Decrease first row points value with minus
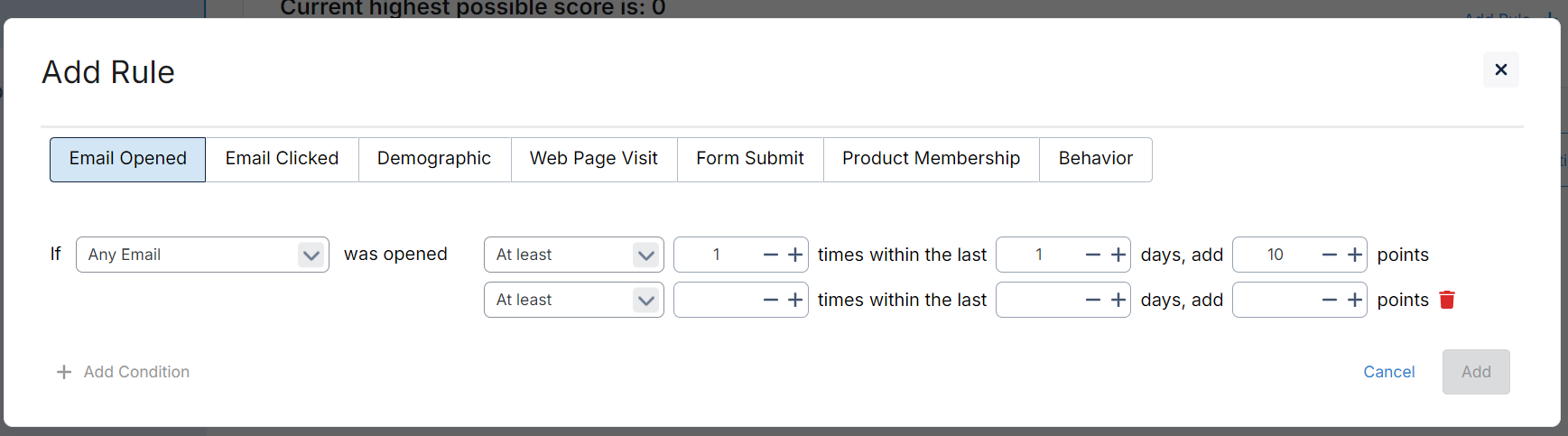 pos(1330,255)
